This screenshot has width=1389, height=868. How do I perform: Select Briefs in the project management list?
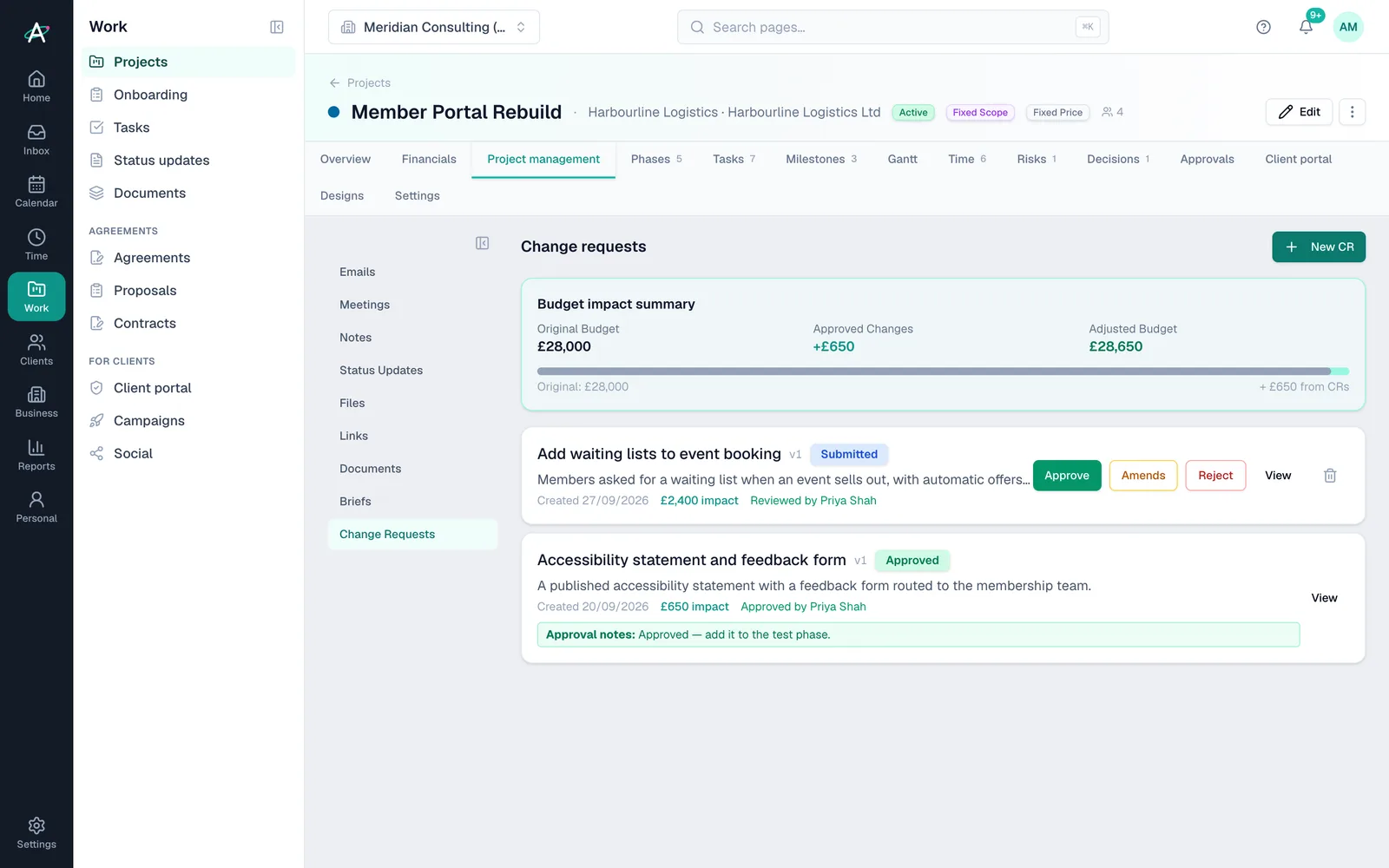tap(412, 502)
